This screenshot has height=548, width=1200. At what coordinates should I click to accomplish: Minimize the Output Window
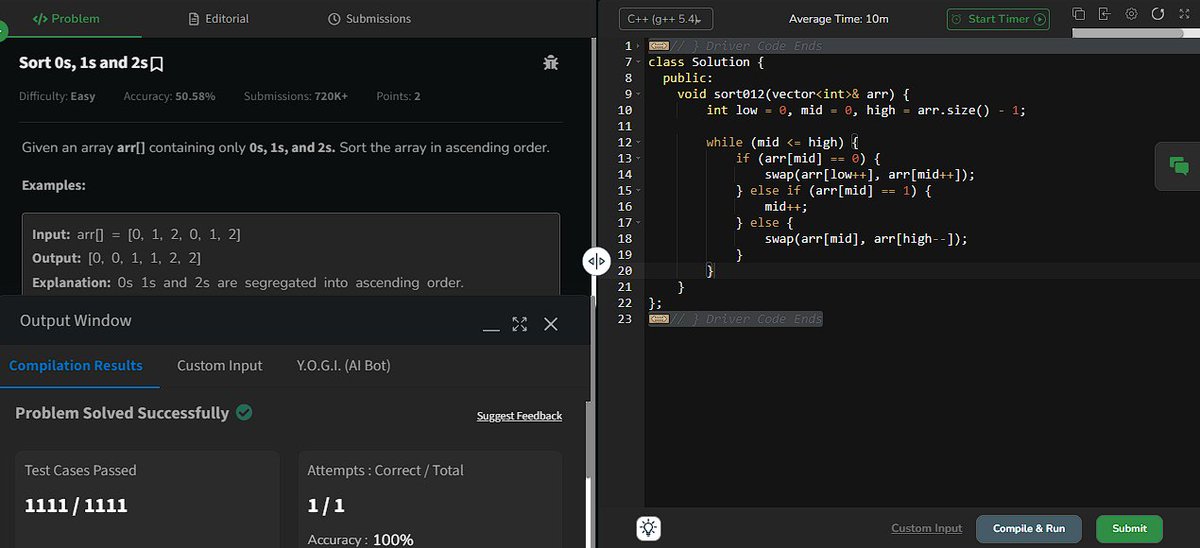tap(490, 329)
